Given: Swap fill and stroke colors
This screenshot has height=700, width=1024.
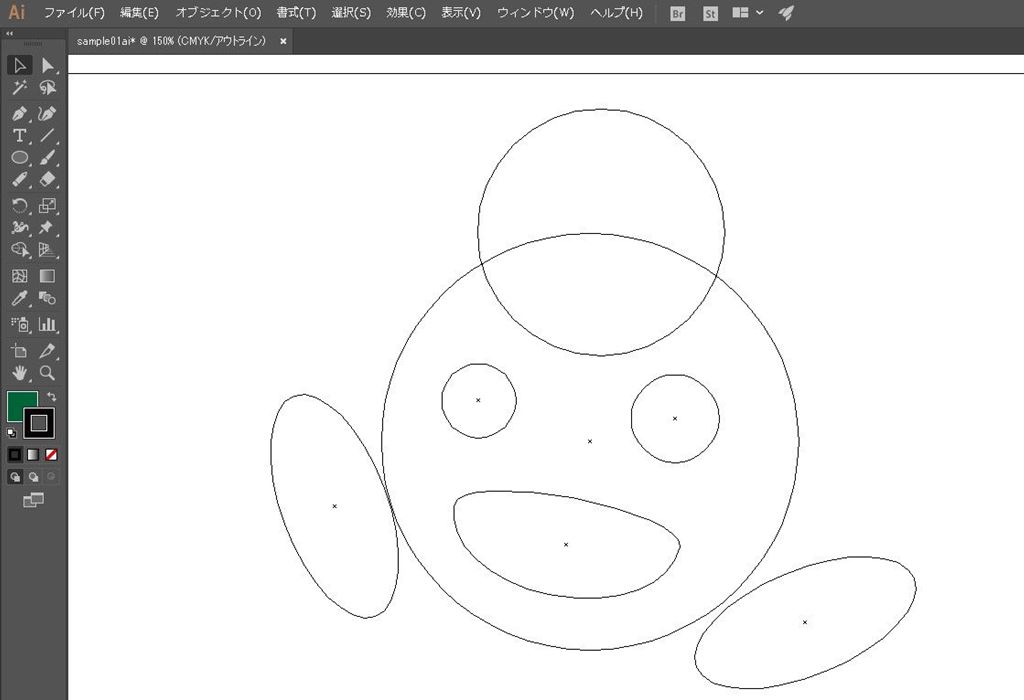Looking at the screenshot, I should 52,397.
